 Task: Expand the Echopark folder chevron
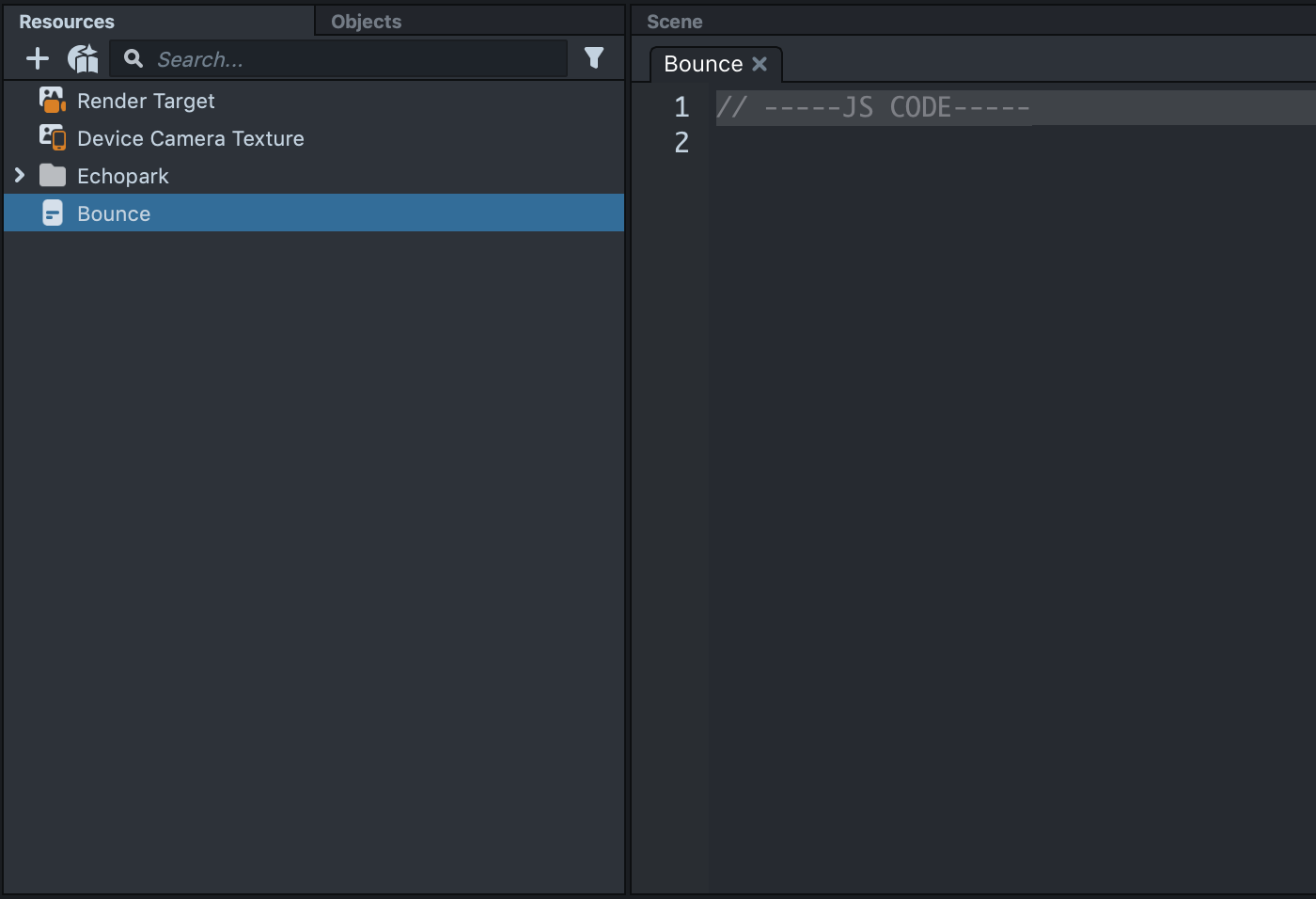[20, 175]
